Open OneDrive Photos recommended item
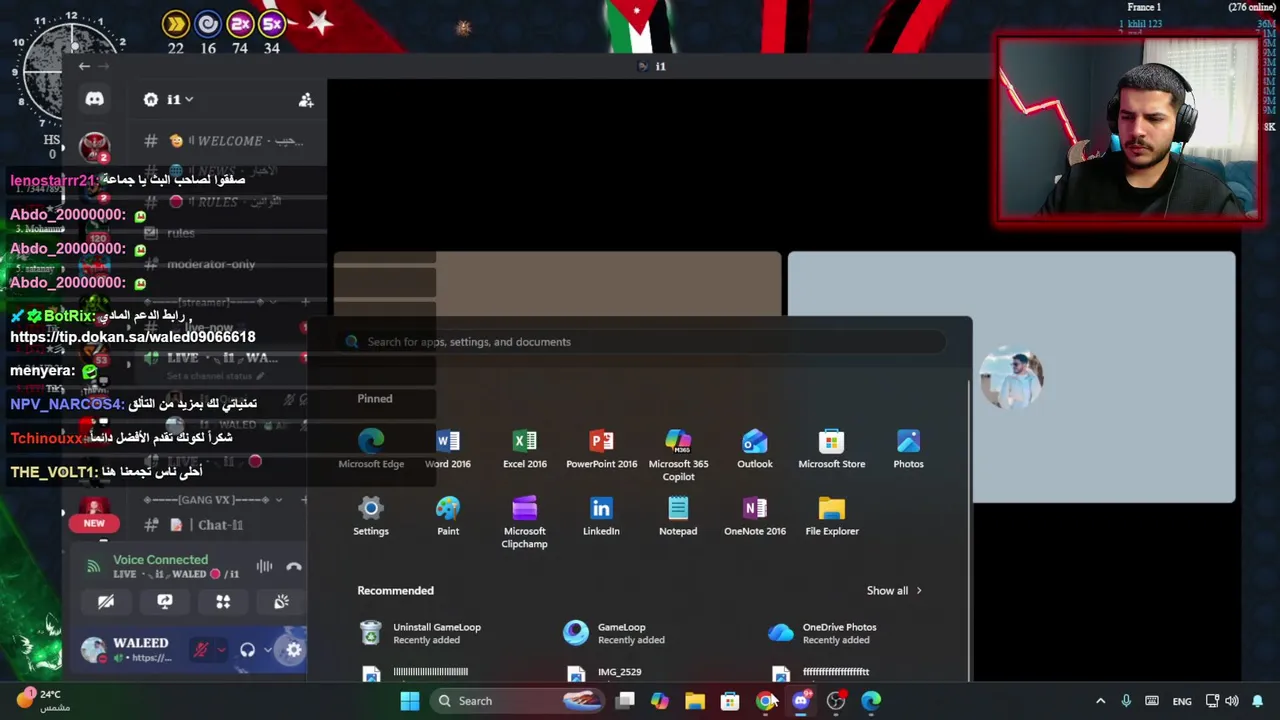Image resolution: width=1280 pixels, height=720 pixels. click(823, 633)
